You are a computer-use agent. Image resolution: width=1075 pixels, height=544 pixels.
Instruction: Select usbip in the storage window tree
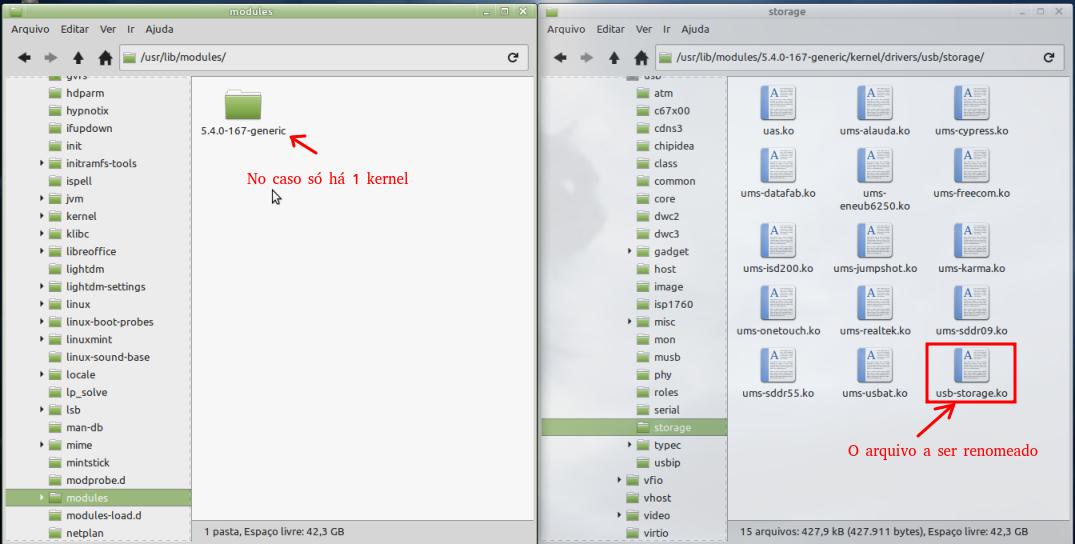coord(666,462)
